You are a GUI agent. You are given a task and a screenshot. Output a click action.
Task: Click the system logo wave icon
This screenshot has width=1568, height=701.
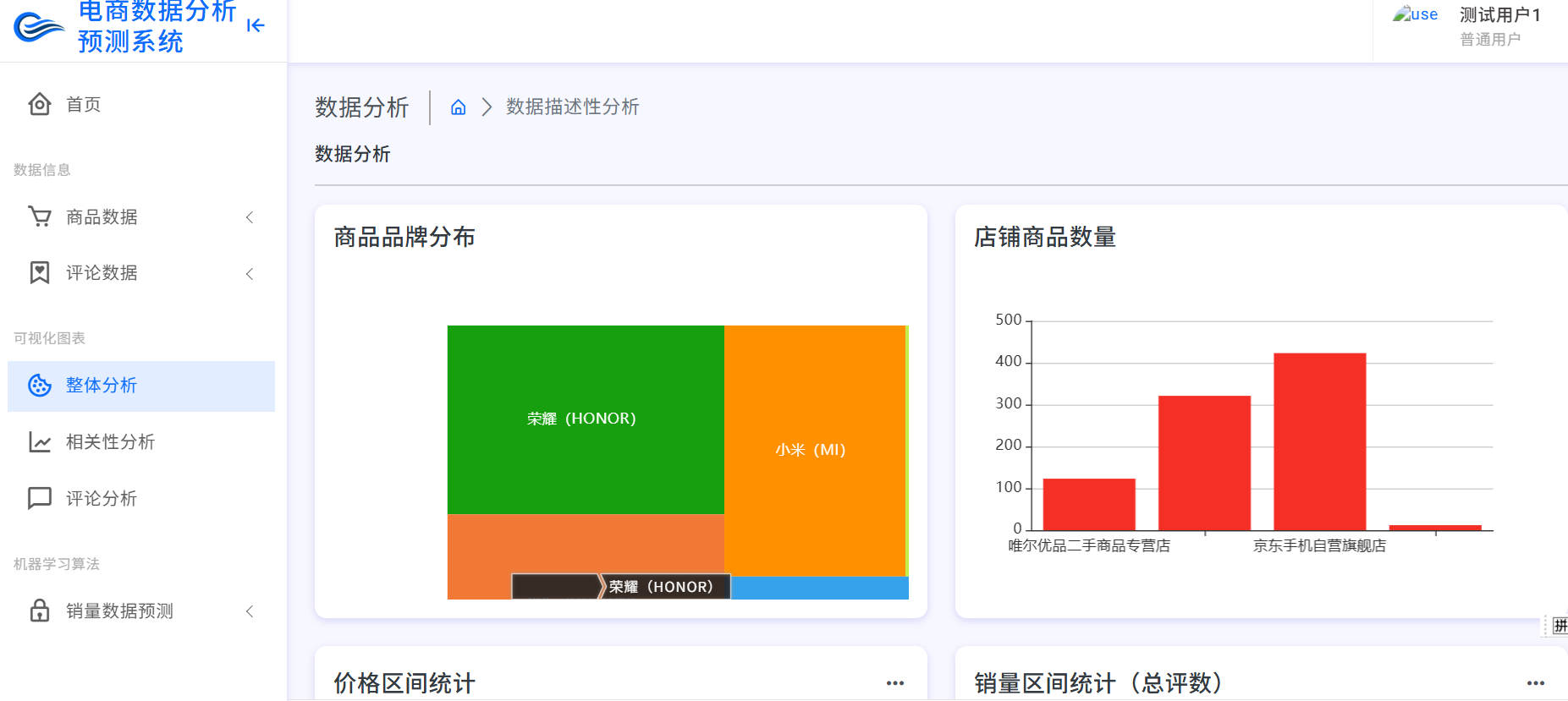pos(38,27)
